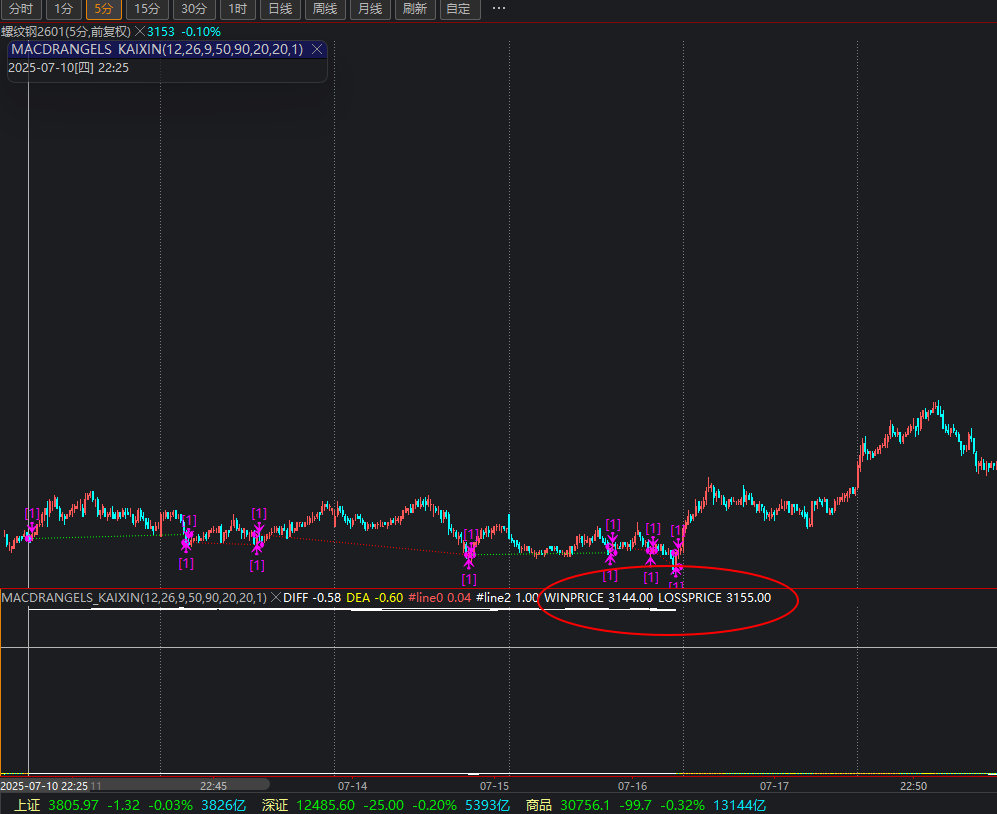The height and width of the screenshot is (814, 997).
Task: Show the 日线 daily chart
Action: point(280,9)
